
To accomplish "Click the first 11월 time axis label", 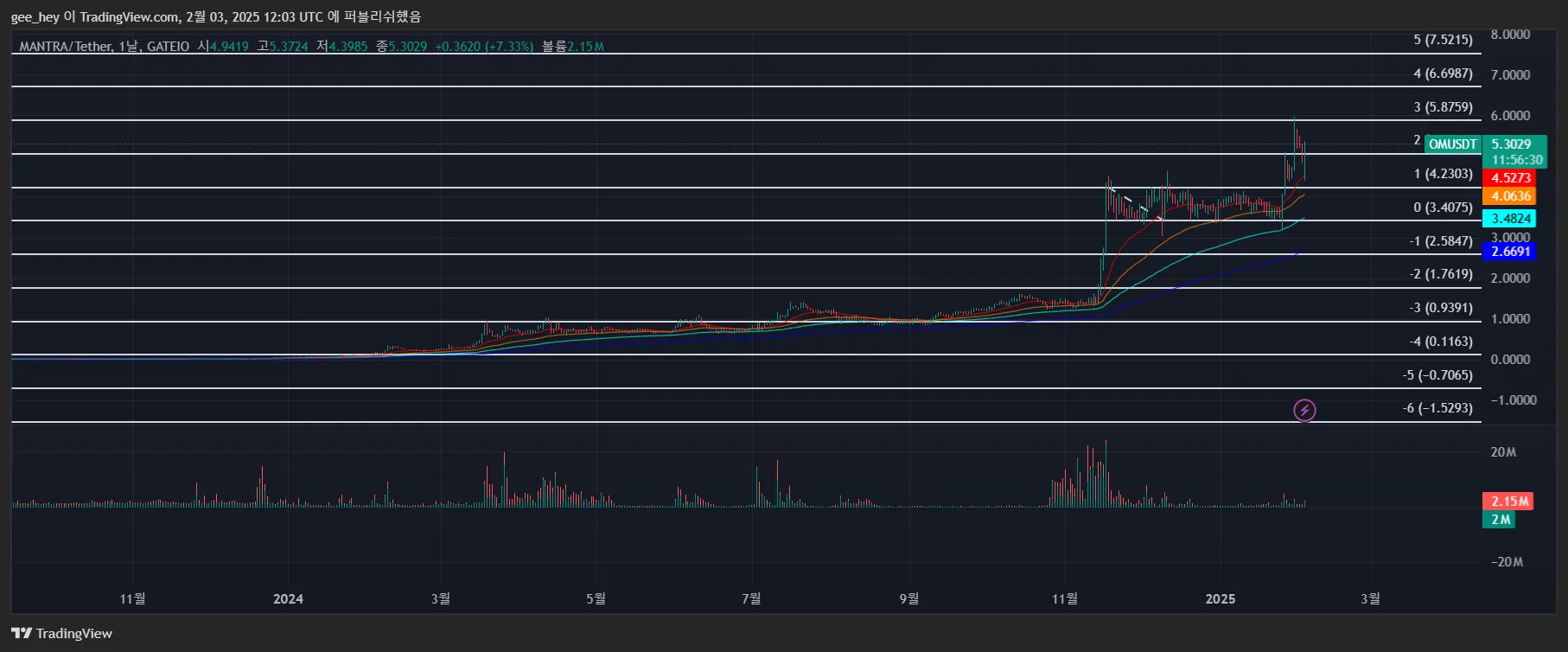I will (x=132, y=599).
